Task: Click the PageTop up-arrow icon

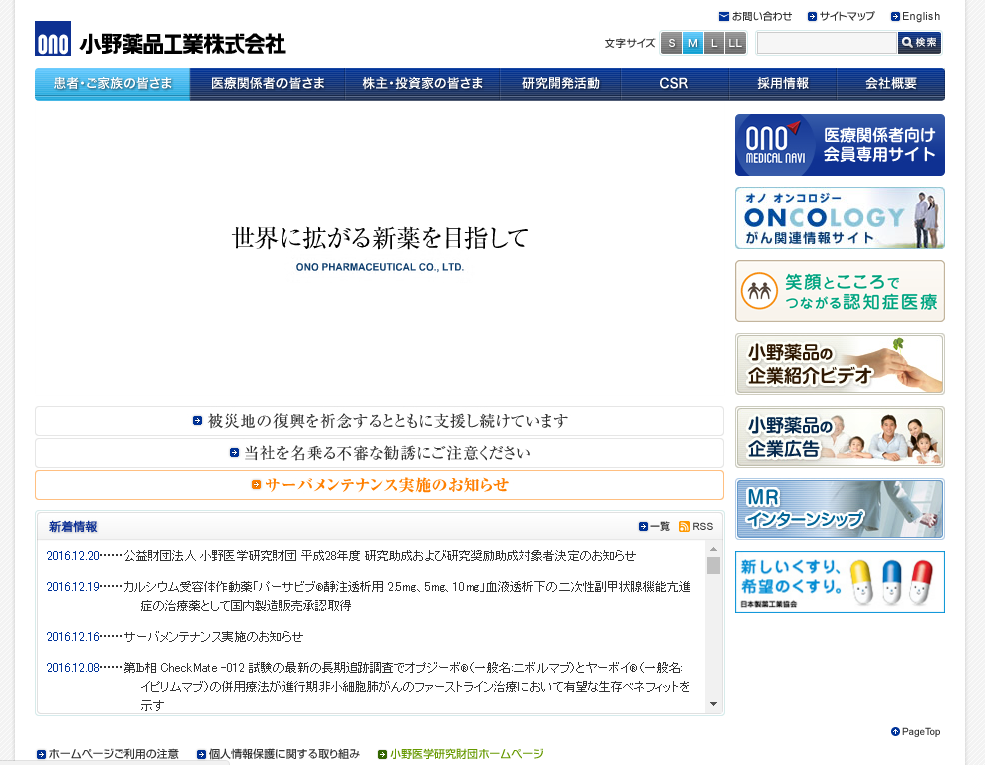Action: click(x=895, y=731)
